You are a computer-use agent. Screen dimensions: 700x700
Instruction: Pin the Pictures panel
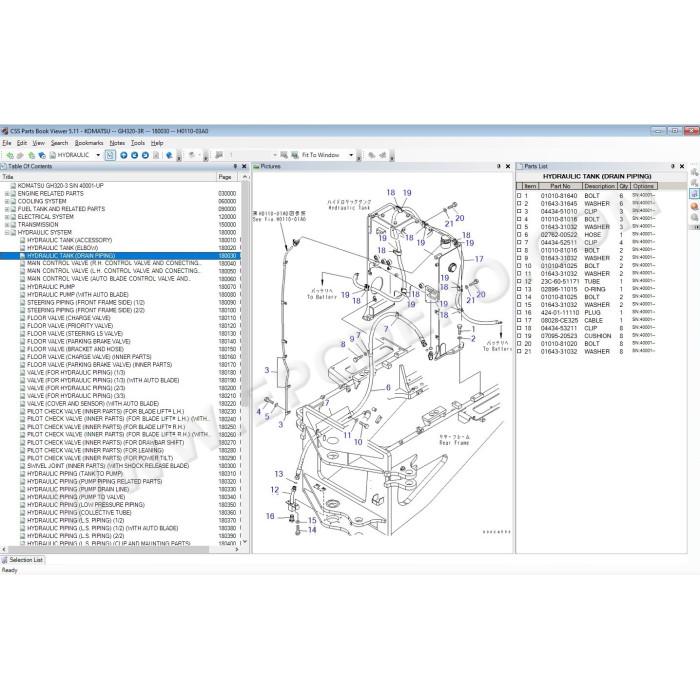[499, 166]
